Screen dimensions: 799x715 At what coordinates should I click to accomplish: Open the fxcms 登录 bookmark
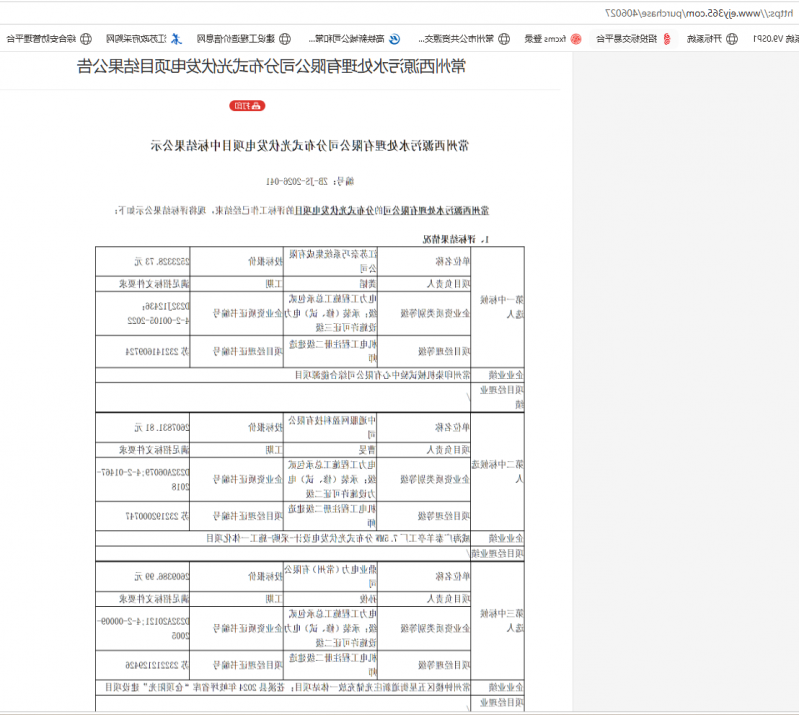pos(553,39)
